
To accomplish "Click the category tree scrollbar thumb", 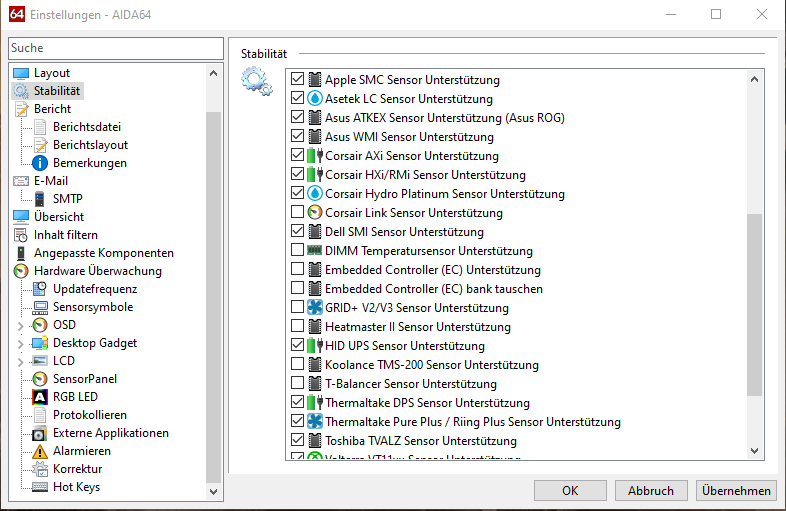I will tap(214, 296).
